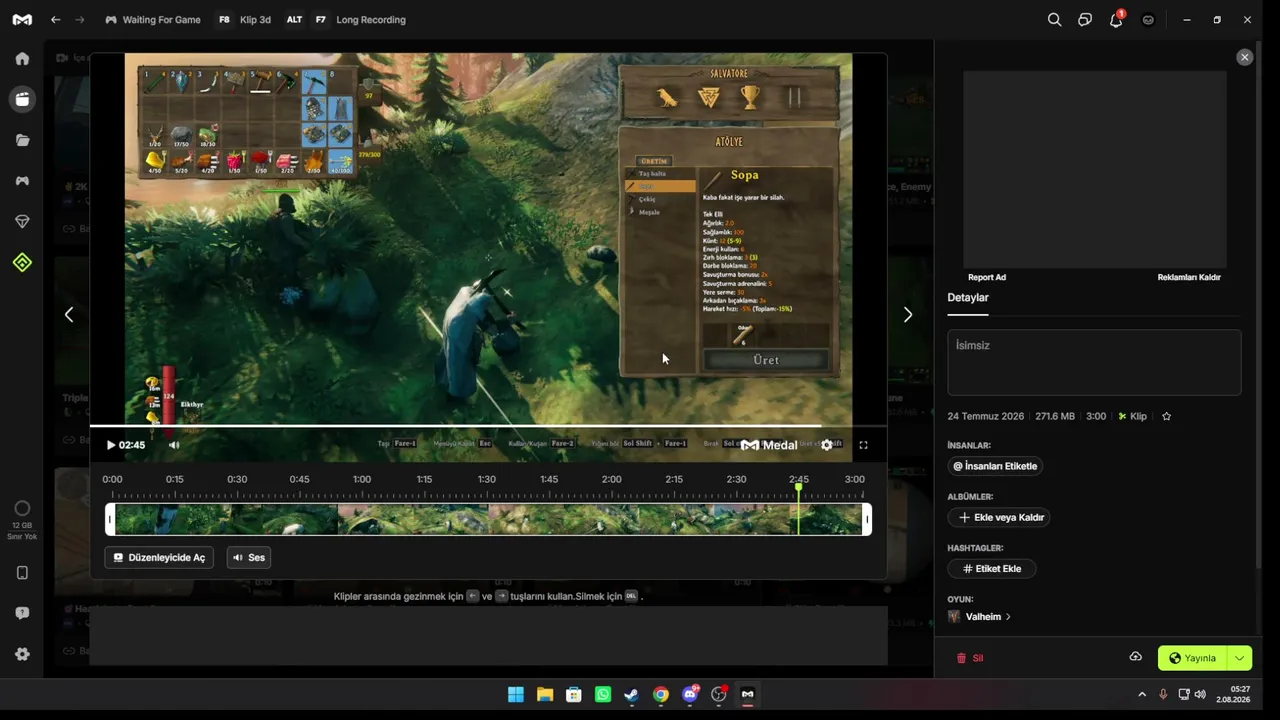Toggle fullscreen video mode
This screenshot has height=720, width=1280.
864,445
